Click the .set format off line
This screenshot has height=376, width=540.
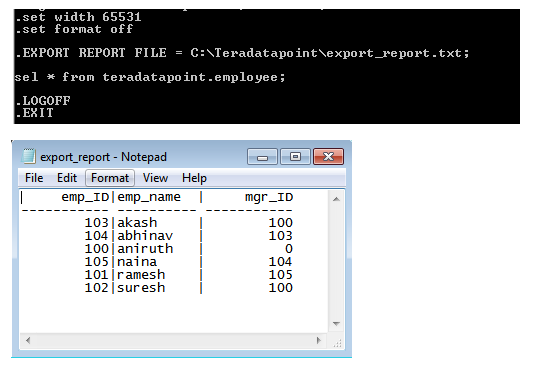[74, 29]
